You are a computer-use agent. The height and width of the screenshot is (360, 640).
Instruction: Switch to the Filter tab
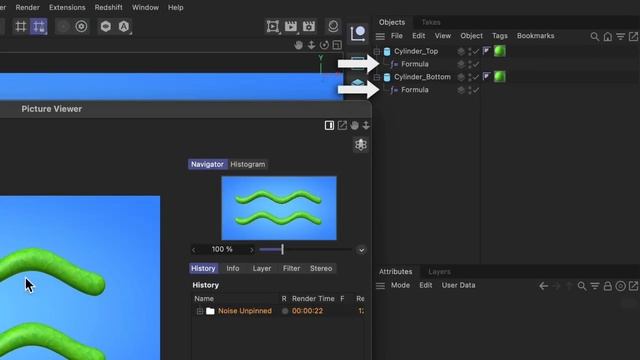pos(291,268)
